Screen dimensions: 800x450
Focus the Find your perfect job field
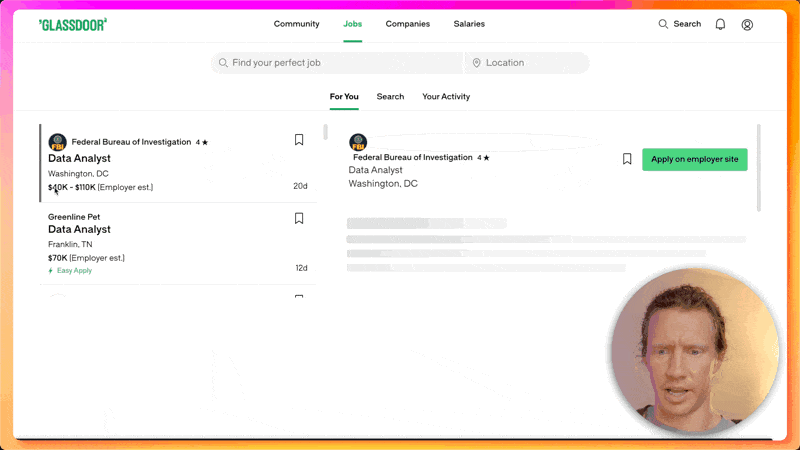point(337,63)
